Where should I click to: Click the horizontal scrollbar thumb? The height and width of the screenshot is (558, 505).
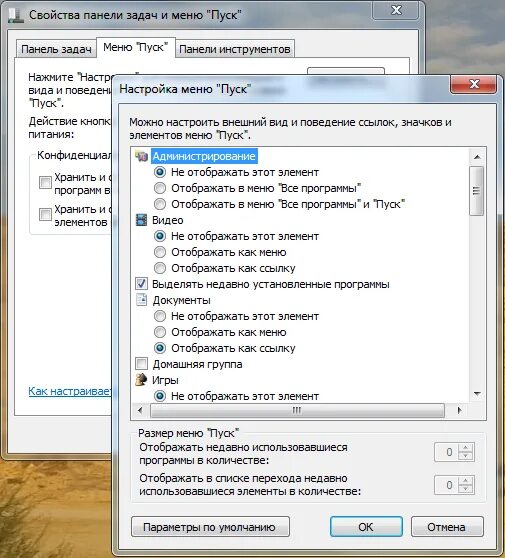tap(298, 410)
